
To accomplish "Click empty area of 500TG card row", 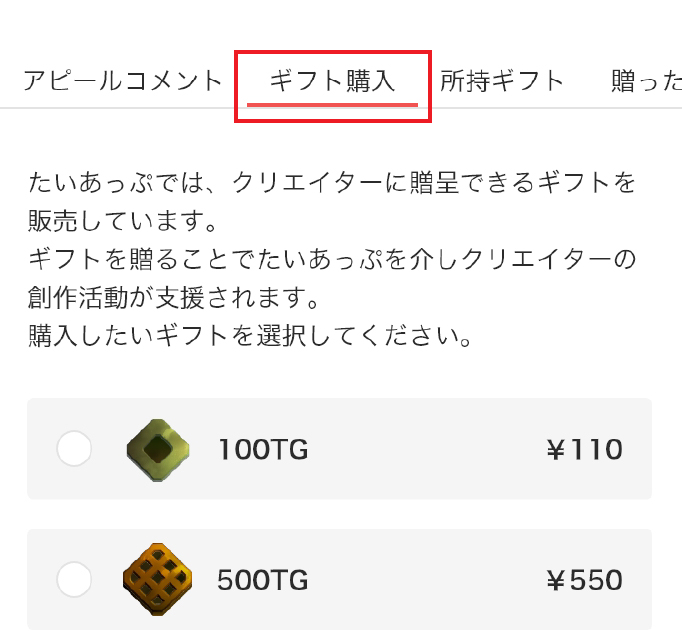I will click(x=426, y=580).
